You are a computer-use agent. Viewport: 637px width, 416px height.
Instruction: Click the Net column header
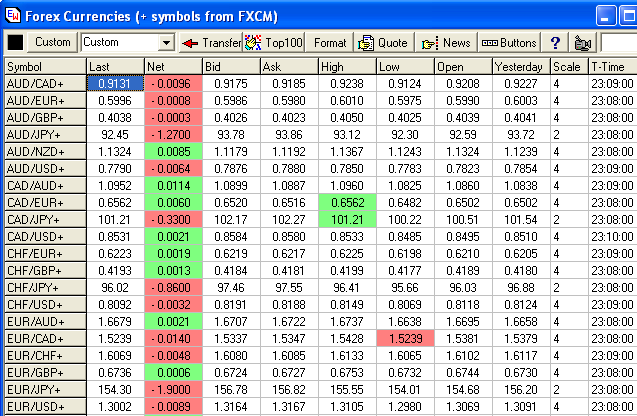tap(172, 66)
